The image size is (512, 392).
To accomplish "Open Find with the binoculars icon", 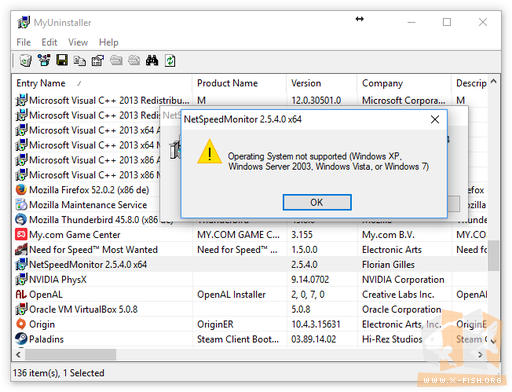I will pos(152,61).
